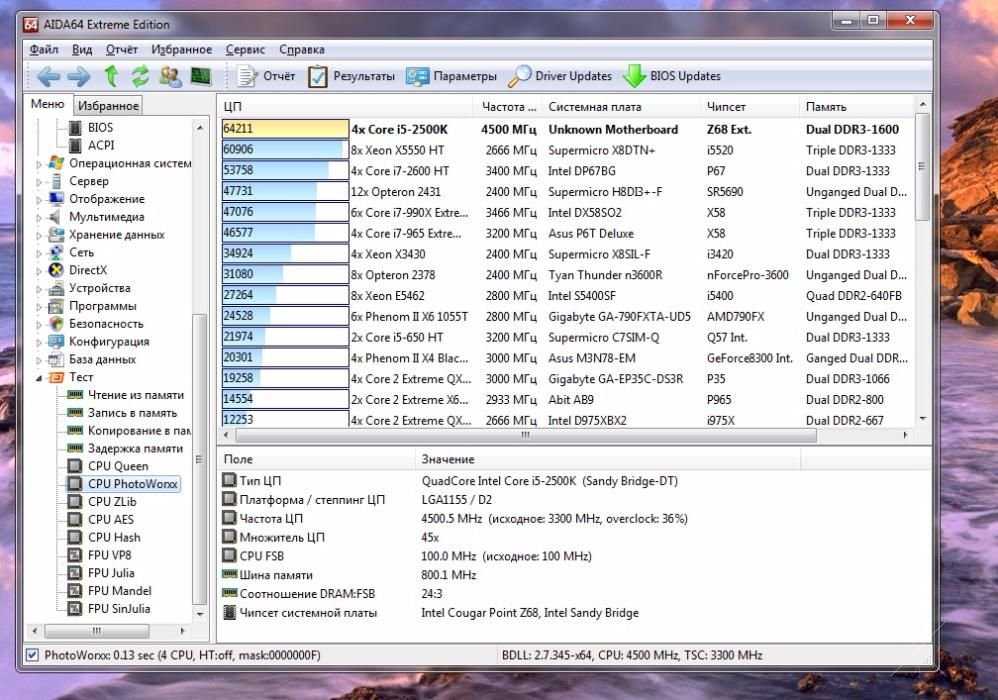The image size is (998, 700).
Task: Expand the Операционная система node
Action: (x=38, y=164)
